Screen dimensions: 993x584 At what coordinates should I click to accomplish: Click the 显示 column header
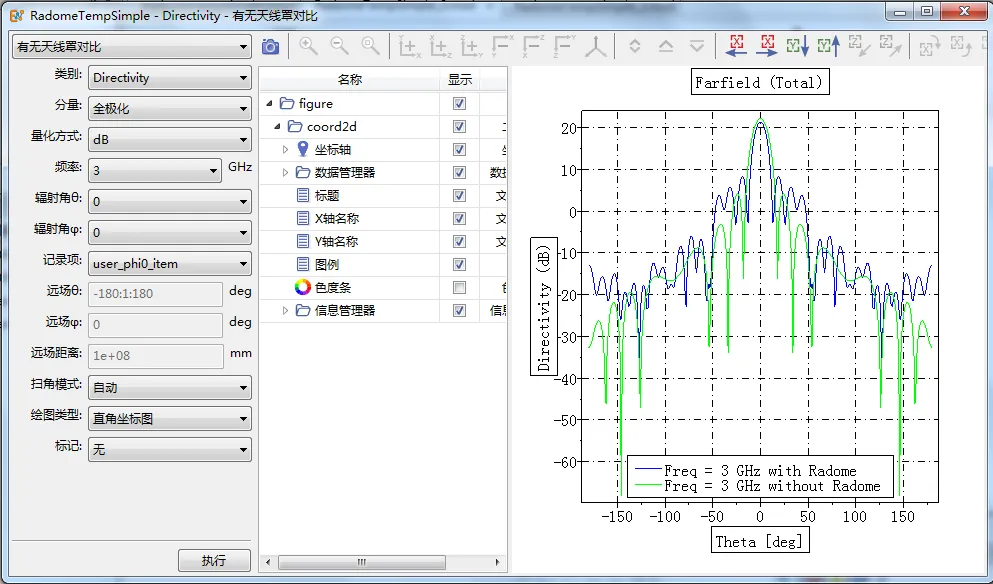click(x=460, y=80)
